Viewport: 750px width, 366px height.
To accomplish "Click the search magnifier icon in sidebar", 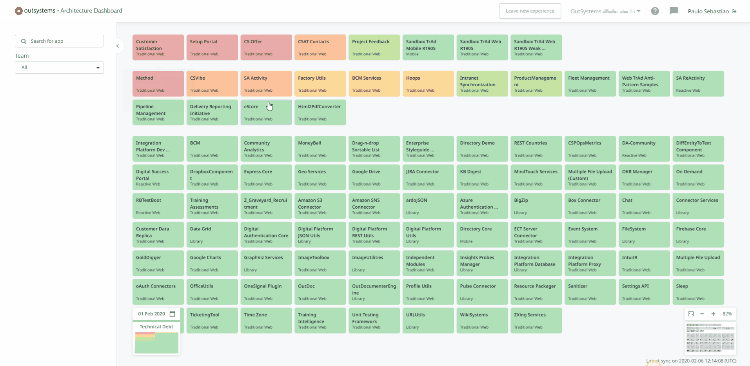I will (23, 41).
